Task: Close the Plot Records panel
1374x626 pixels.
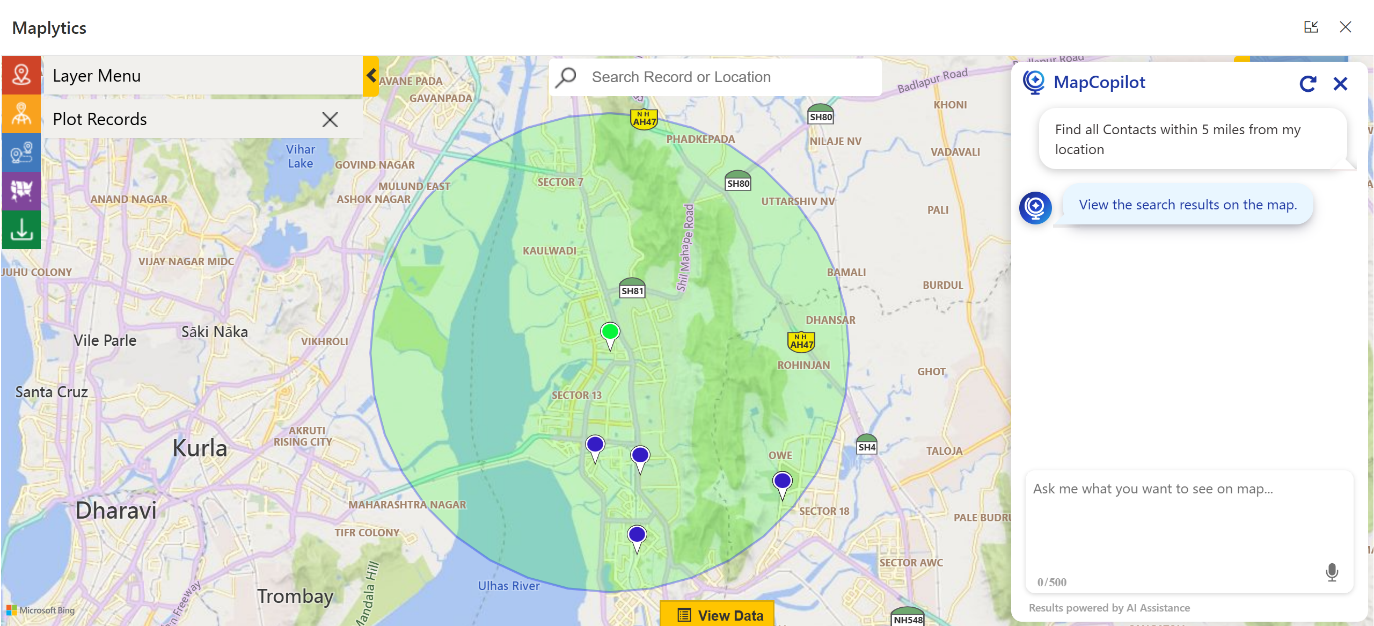Action: [330, 120]
